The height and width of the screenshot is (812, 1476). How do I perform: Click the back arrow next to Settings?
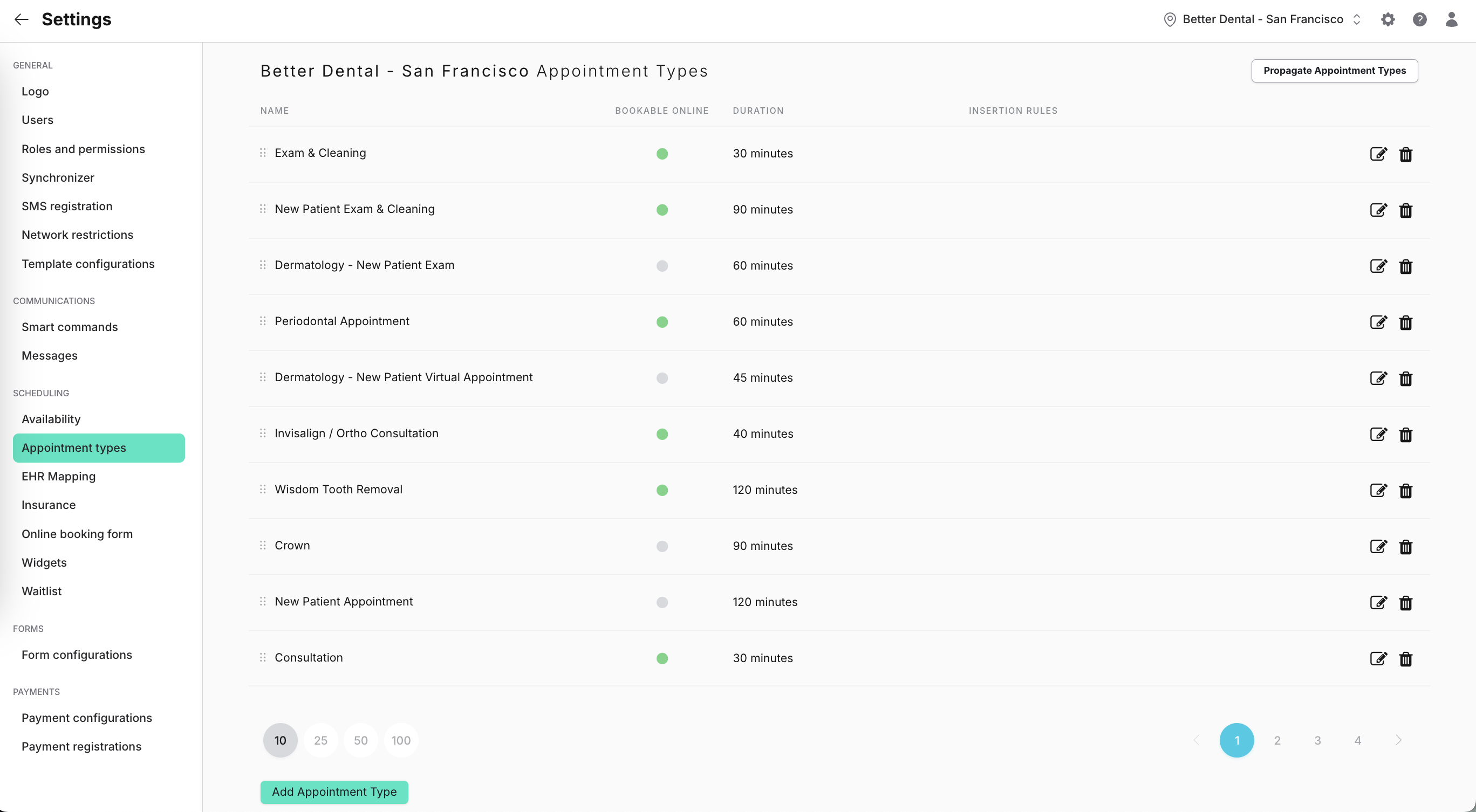point(21,19)
